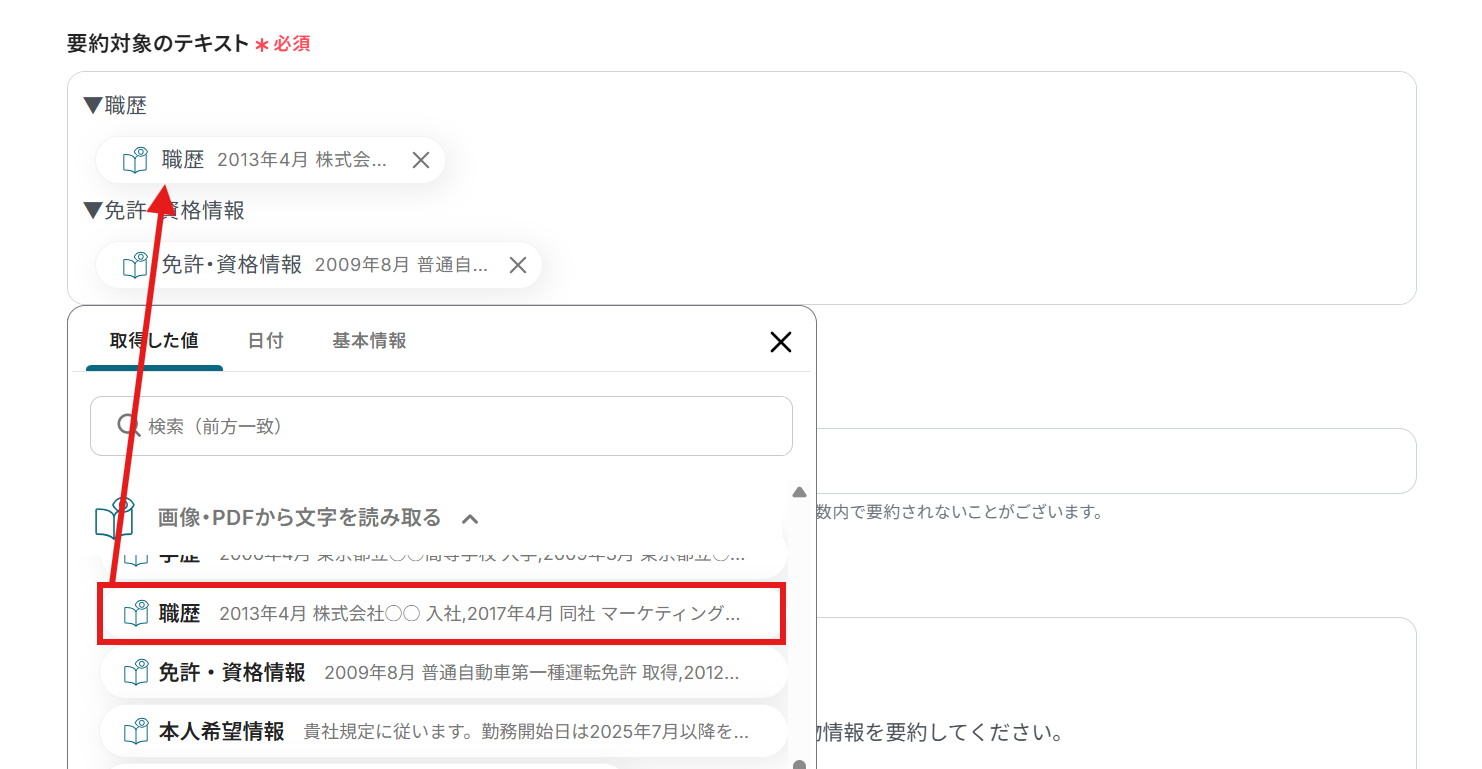Screen dimensions: 1482x769
Task: Click the ▼職歴 heading text
Action: pyautogui.click(x=115, y=106)
